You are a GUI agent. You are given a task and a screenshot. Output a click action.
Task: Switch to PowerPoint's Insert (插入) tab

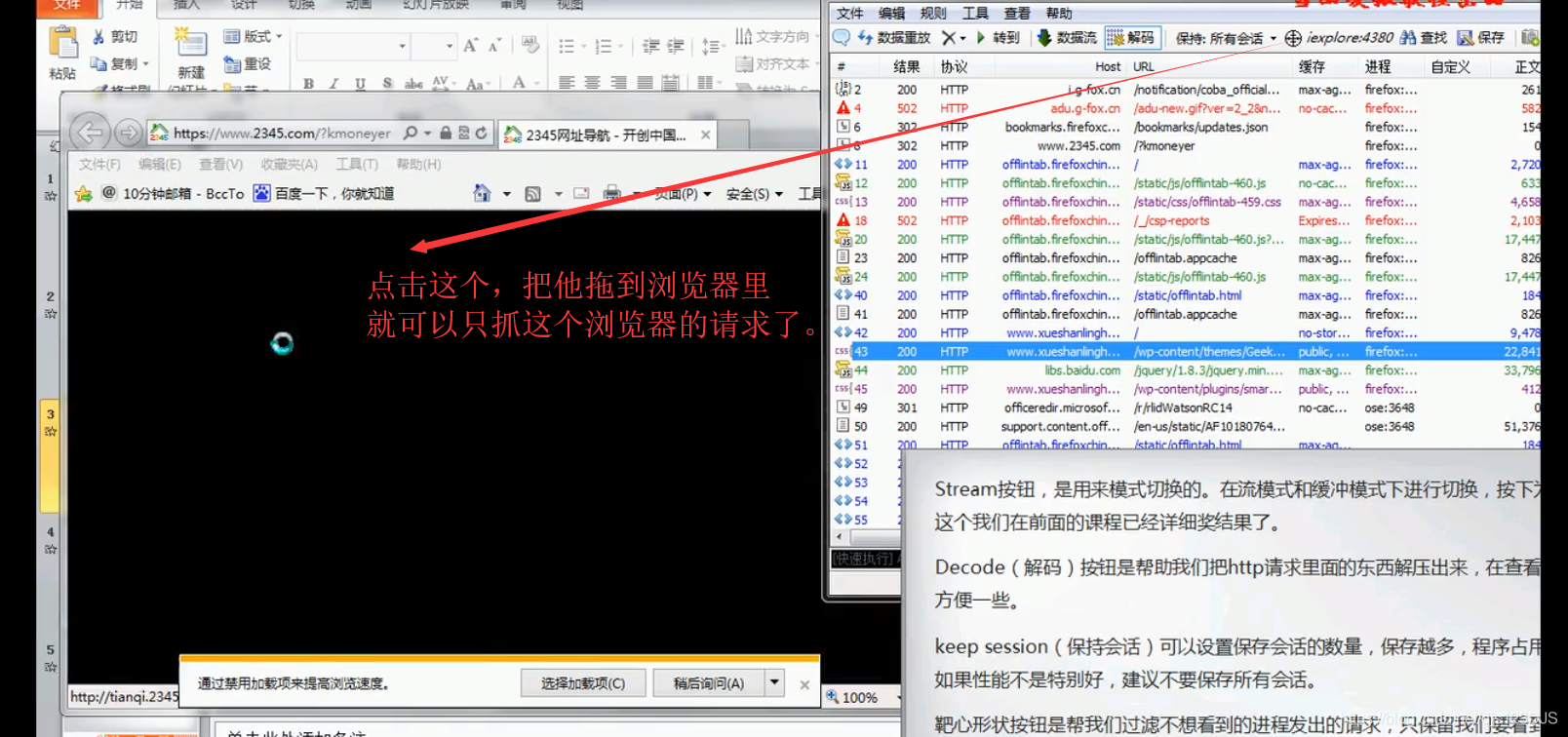(186, 5)
